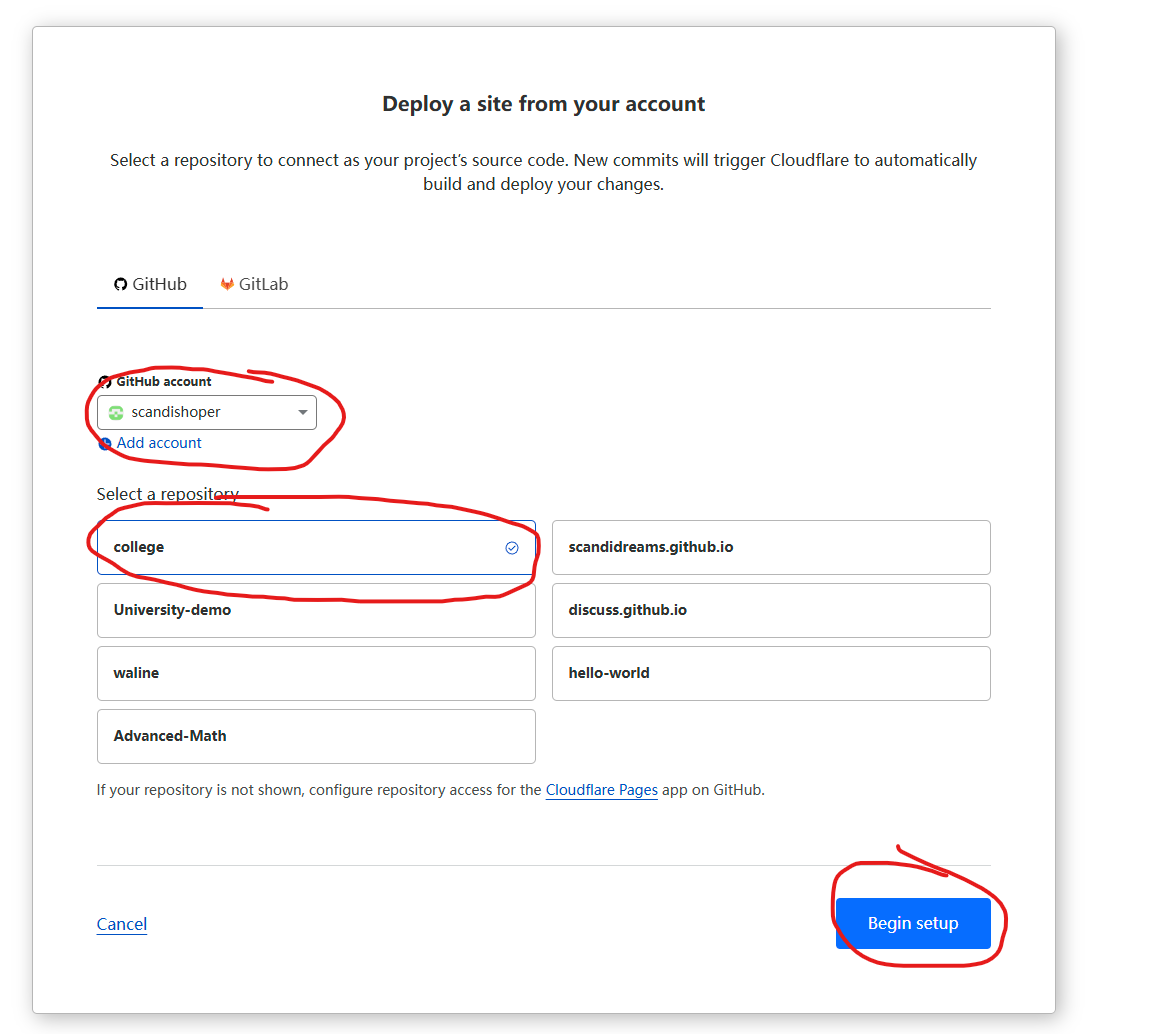This screenshot has width=1159, height=1034.
Task: Click the GitLab fox logo icon
Action: (x=227, y=285)
